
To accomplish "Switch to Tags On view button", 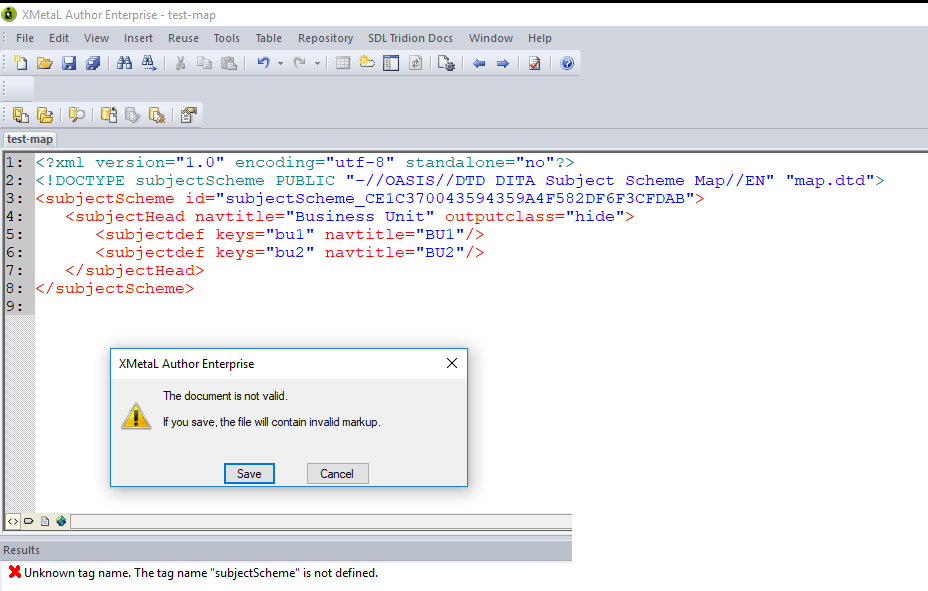I will tap(29, 521).
